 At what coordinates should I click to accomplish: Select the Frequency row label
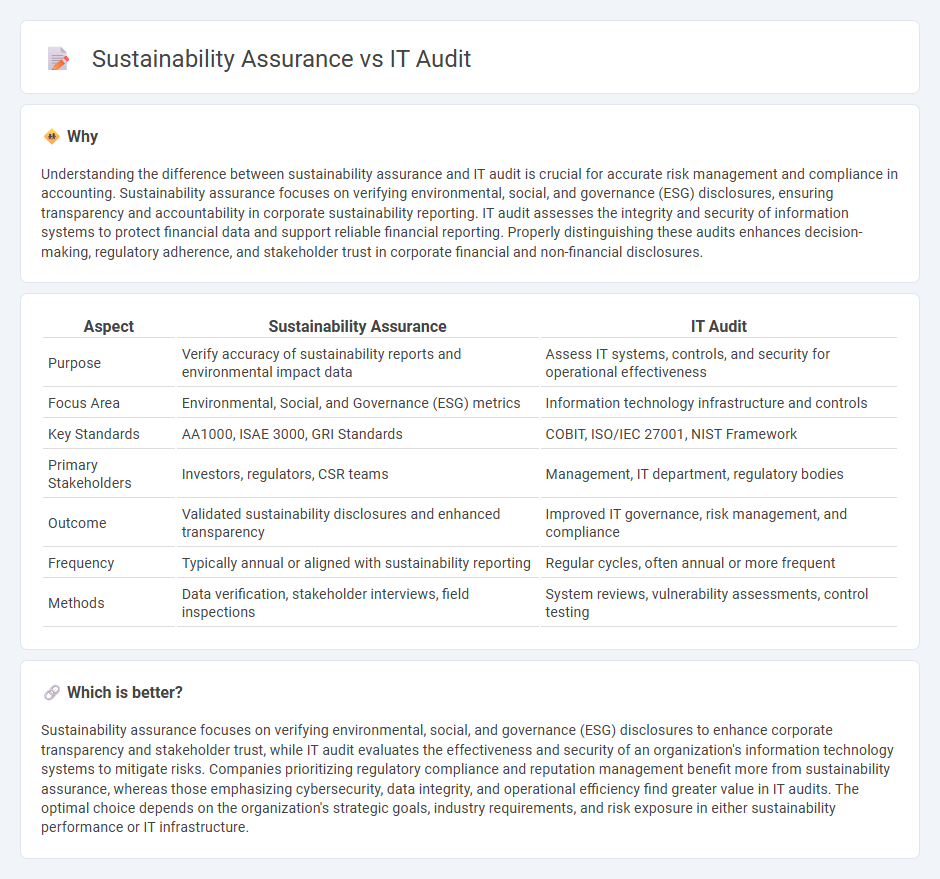(x=81, y=563)
